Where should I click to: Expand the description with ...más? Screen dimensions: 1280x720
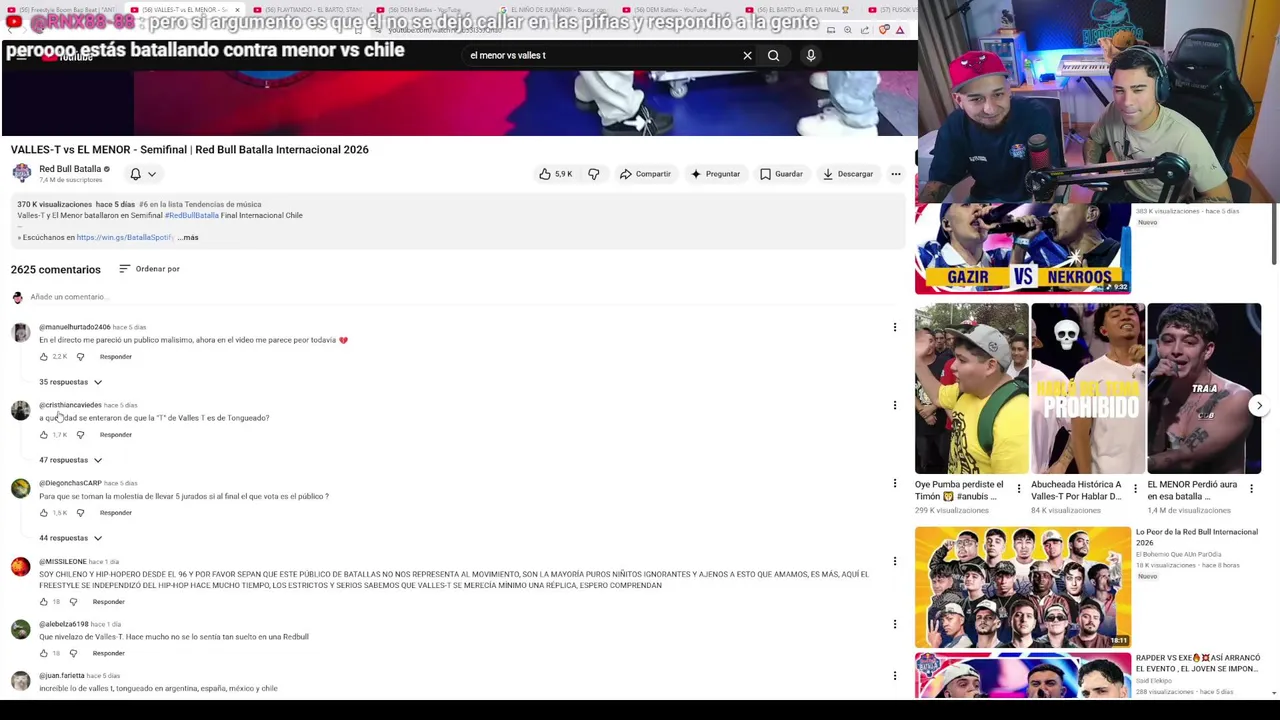[x=188, y=238]
